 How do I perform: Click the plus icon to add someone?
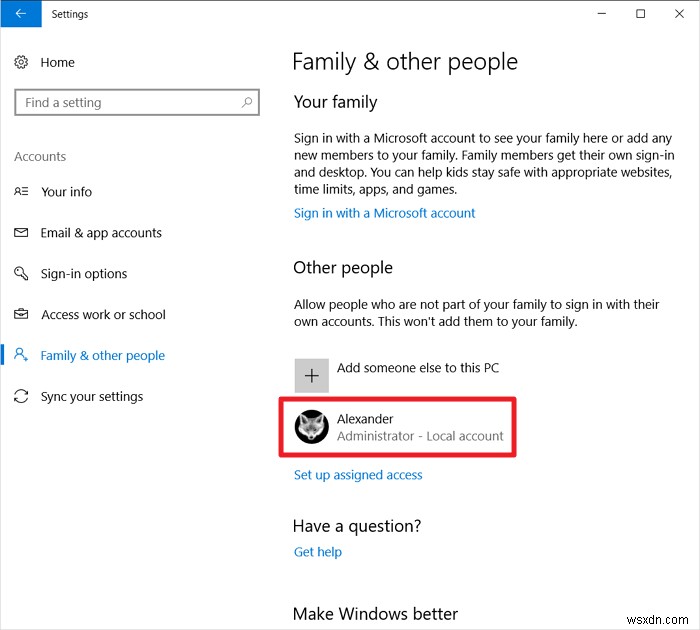pos(312,375)
